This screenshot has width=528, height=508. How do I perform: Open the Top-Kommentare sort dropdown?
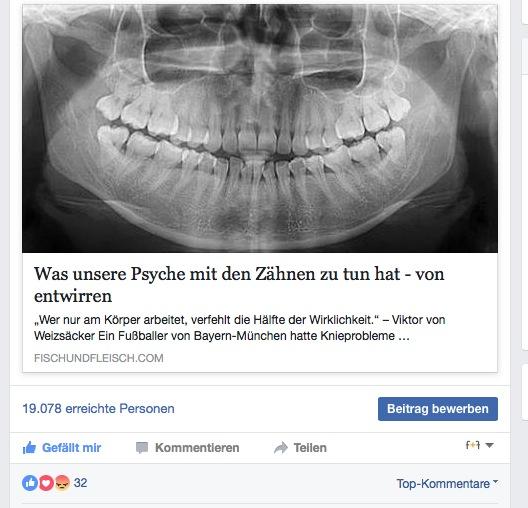(x=447, y=484)
